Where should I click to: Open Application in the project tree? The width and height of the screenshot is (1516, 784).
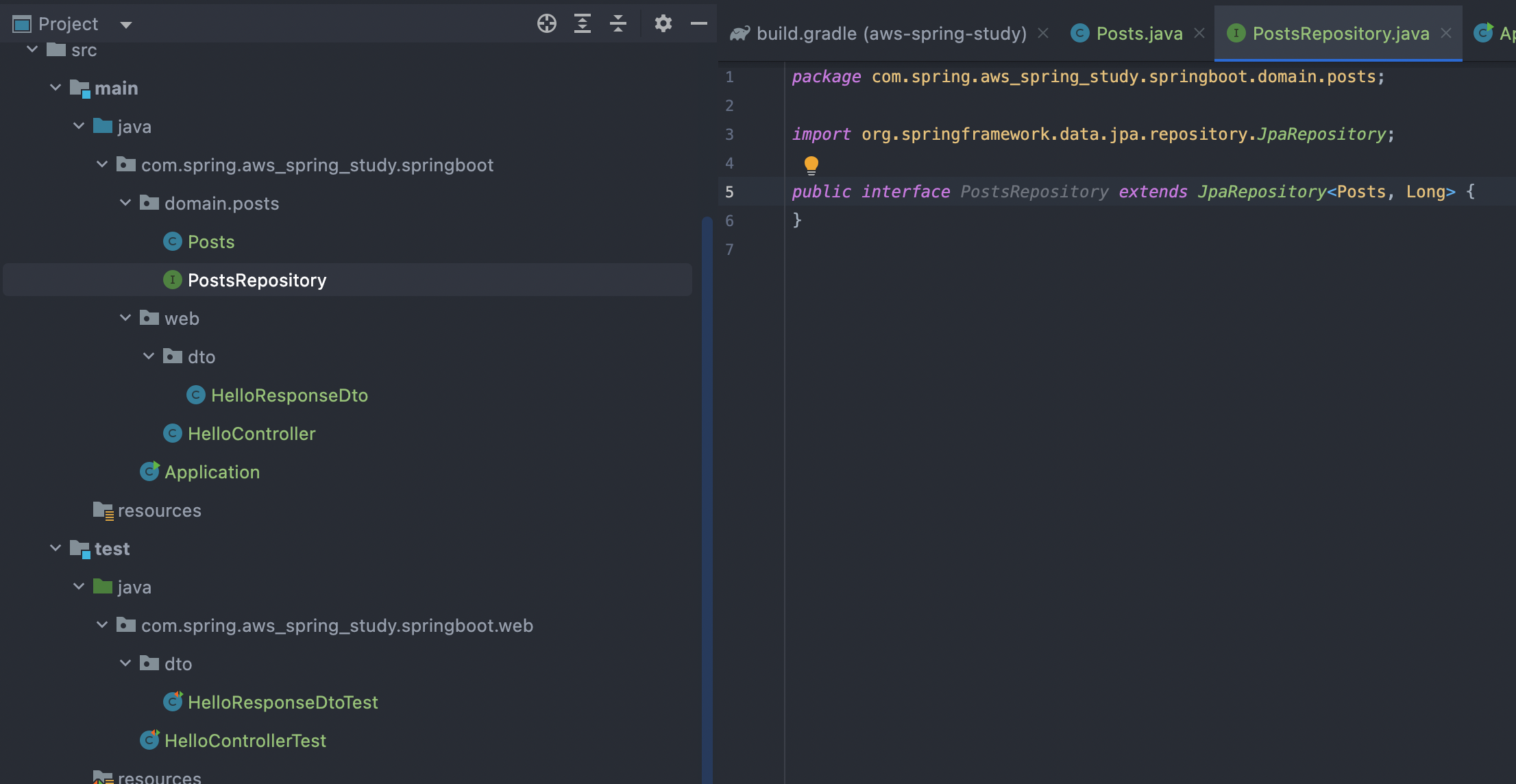212,472
